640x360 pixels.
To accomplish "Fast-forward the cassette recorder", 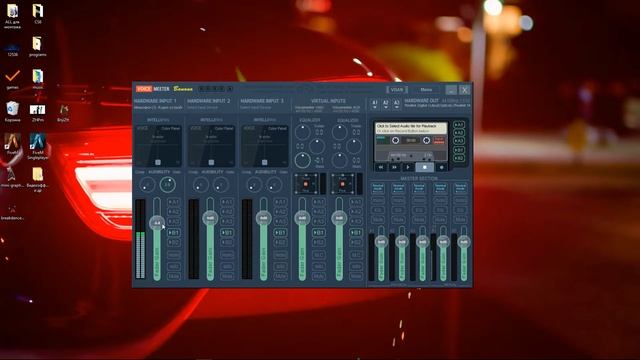I will coord(394,167).
